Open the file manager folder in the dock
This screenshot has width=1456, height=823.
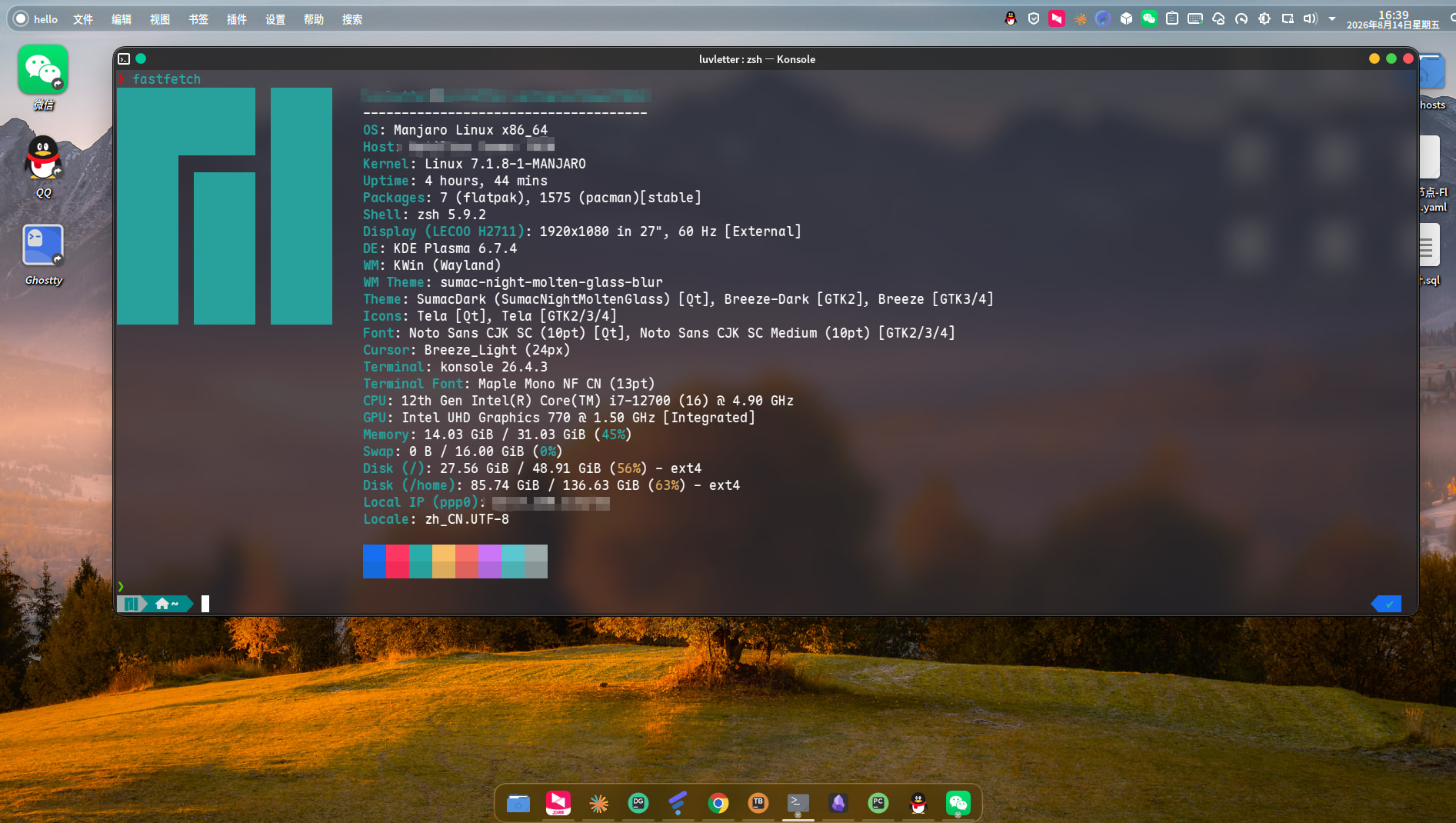(518, 803)
